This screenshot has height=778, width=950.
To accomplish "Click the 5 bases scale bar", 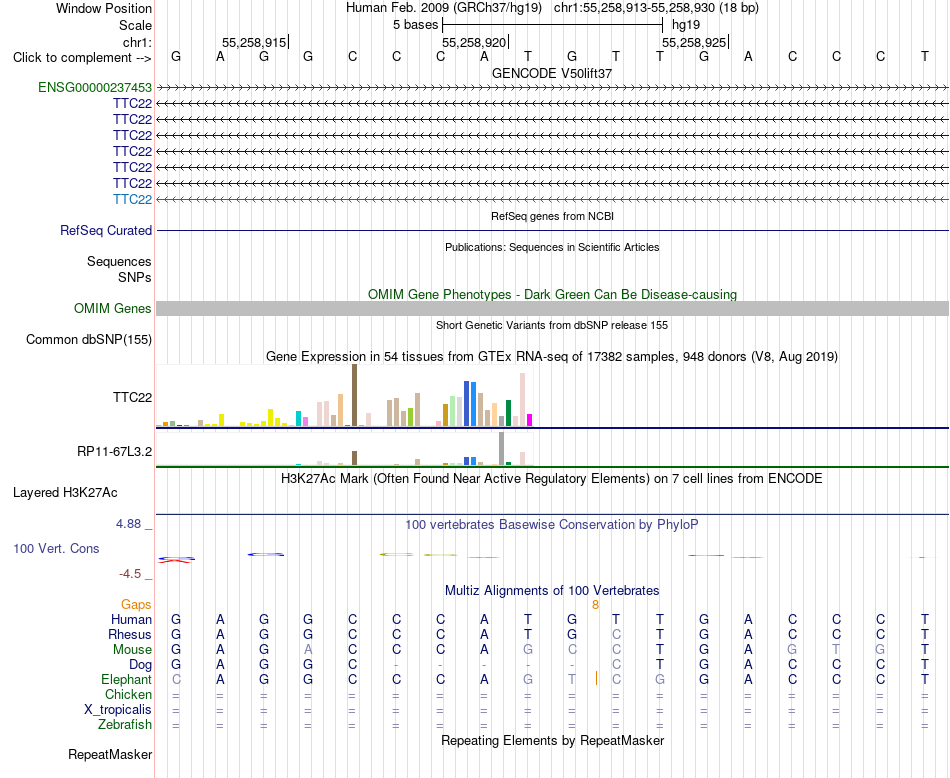I will [x=553, y=25].
